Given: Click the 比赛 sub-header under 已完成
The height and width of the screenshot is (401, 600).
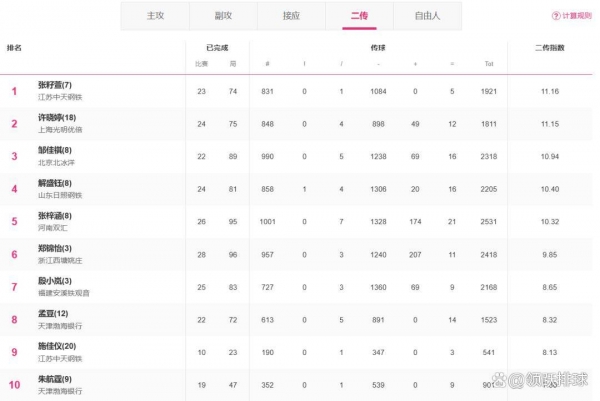Looking at the screenshot, I should pos(201,64).
